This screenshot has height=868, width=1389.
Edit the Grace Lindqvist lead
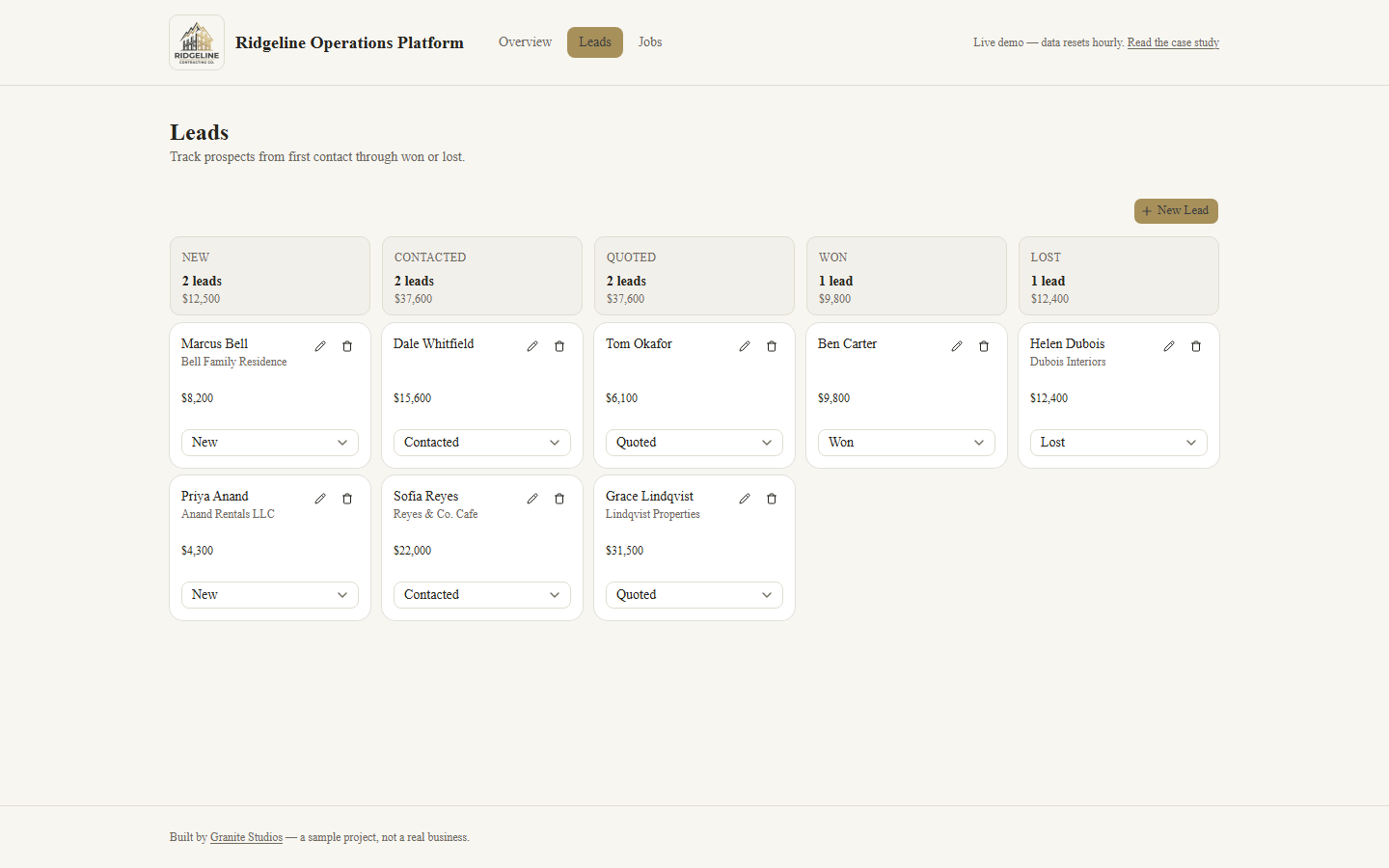[x=745, y=499]
